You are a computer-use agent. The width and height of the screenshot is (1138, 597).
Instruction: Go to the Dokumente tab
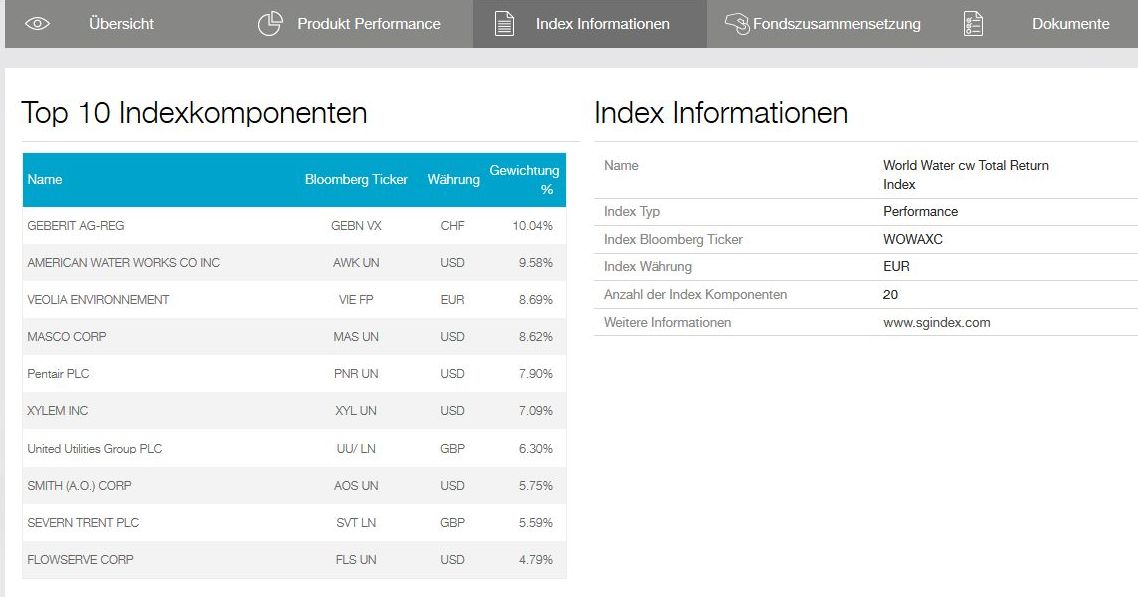coord(1070,24)
